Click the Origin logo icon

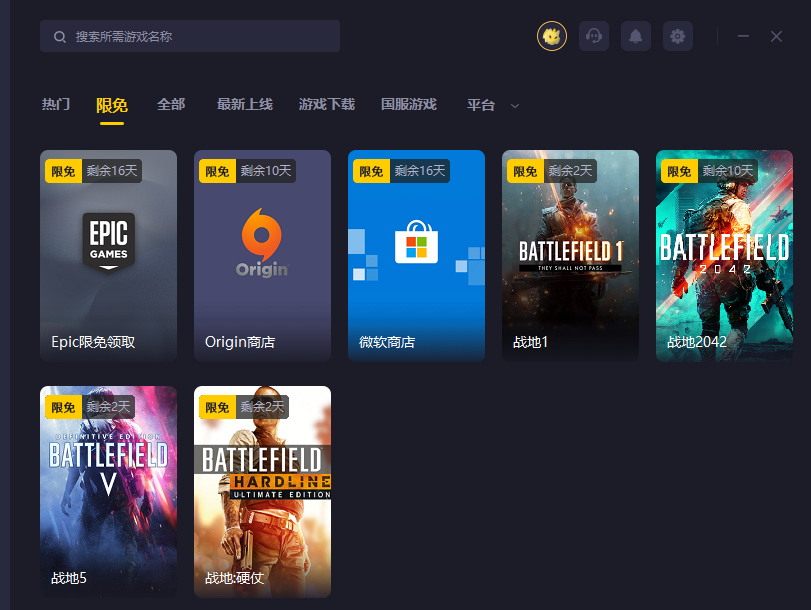[262, 243]
